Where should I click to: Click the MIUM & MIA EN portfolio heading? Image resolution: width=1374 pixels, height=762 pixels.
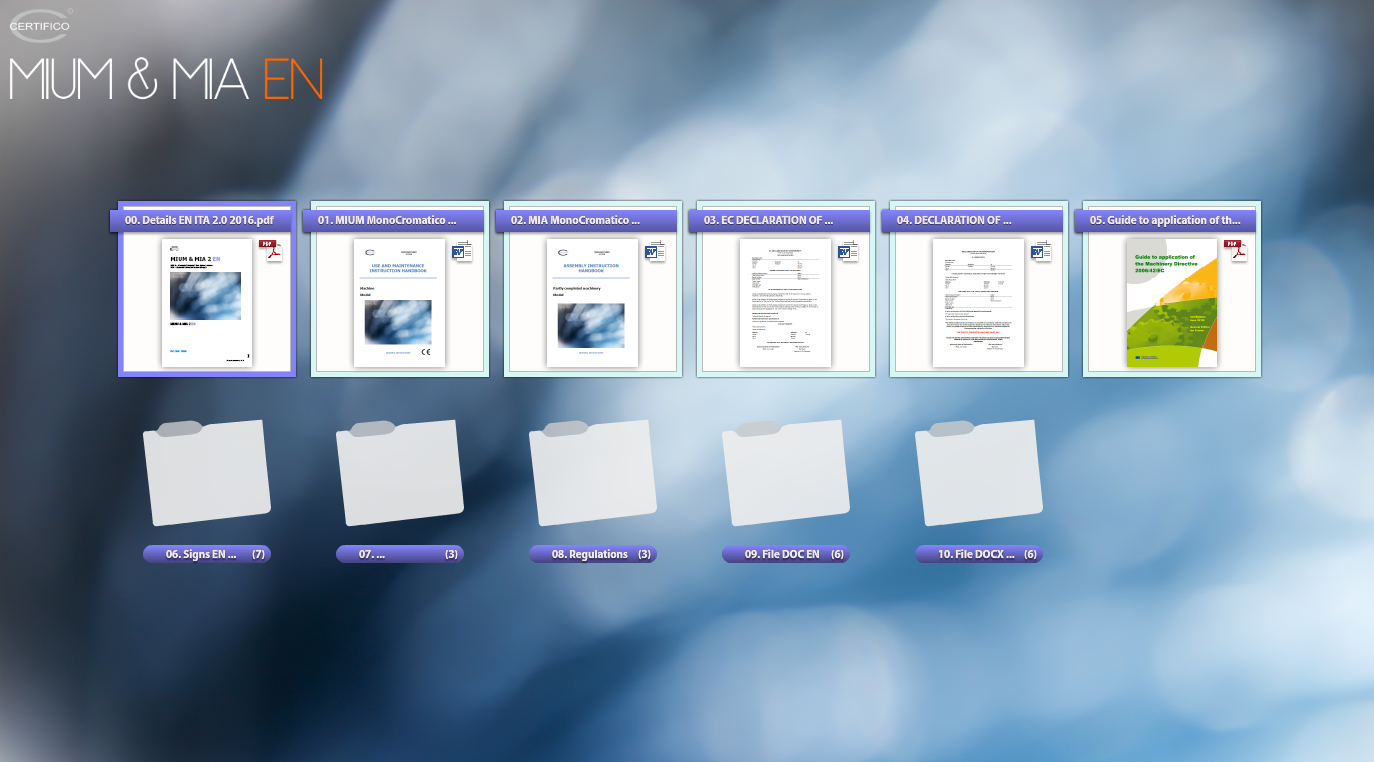[x=166, y=80]
